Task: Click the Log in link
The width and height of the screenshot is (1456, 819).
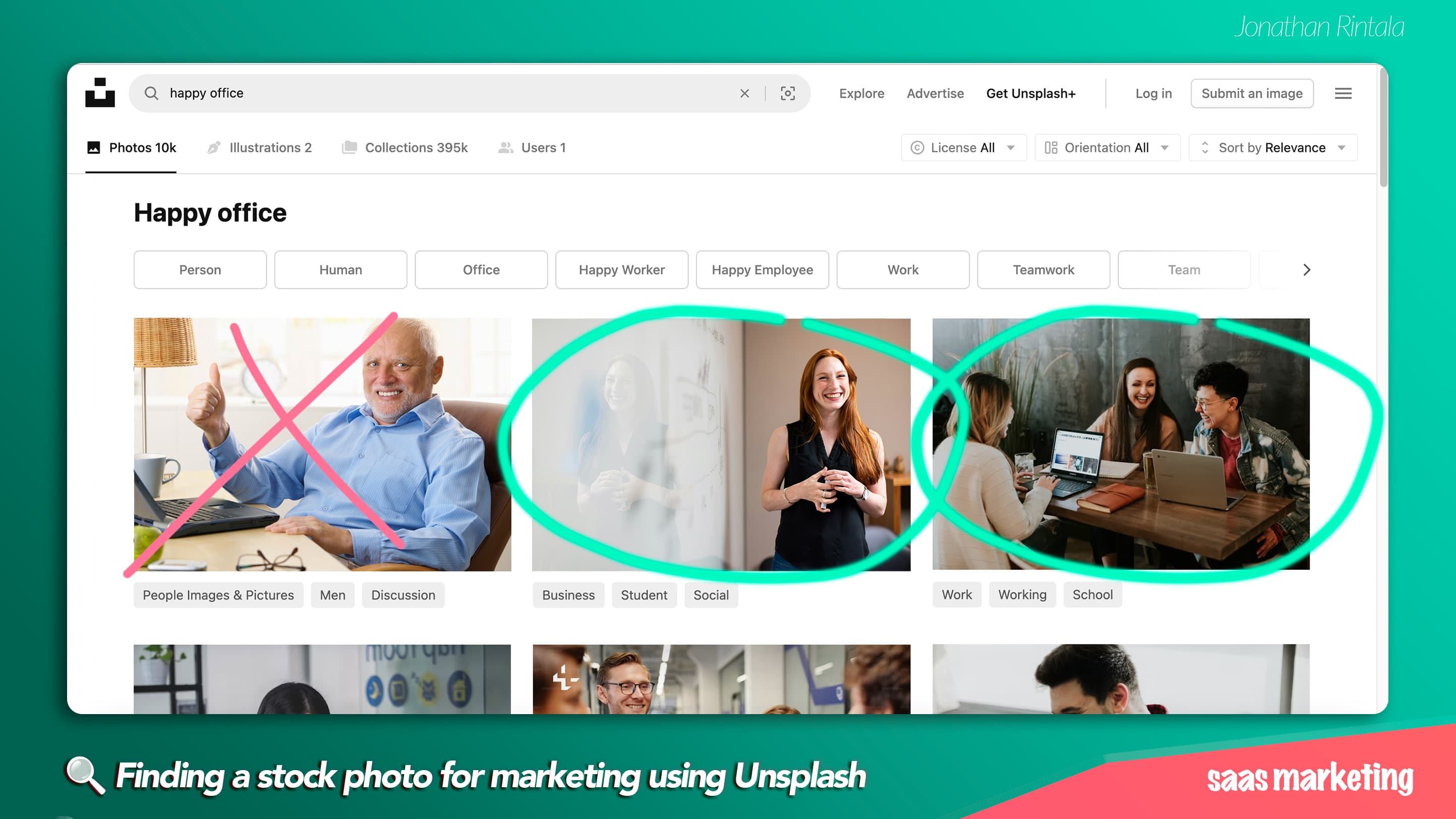Action: coord(1153,93)
